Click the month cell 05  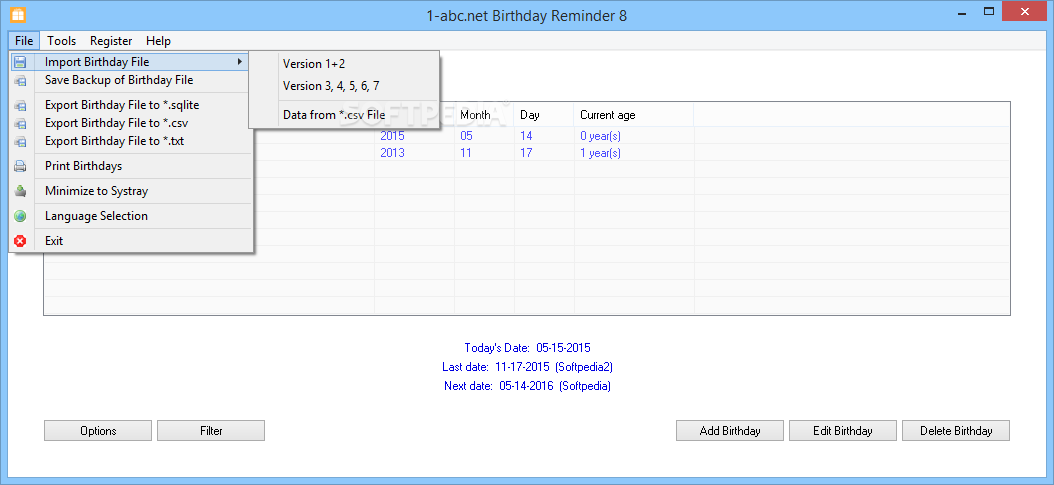pyautogui.click(x=467, y=136)
